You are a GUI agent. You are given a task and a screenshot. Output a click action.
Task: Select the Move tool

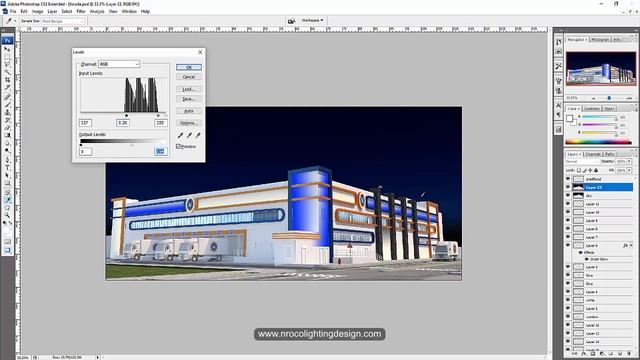pos(7,49)
